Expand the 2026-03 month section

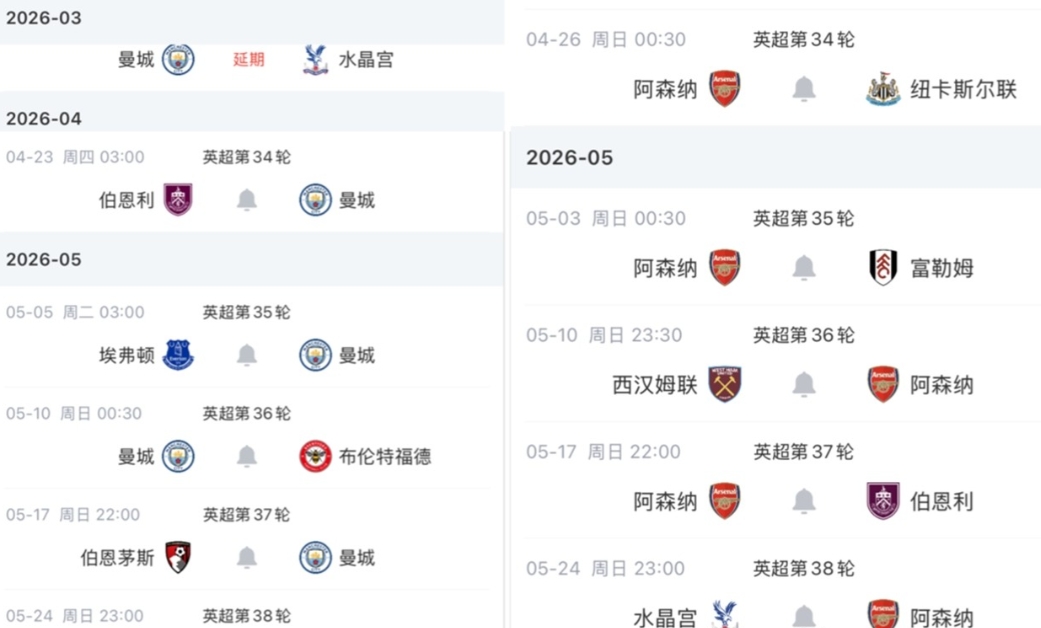(x=44, y=17)
